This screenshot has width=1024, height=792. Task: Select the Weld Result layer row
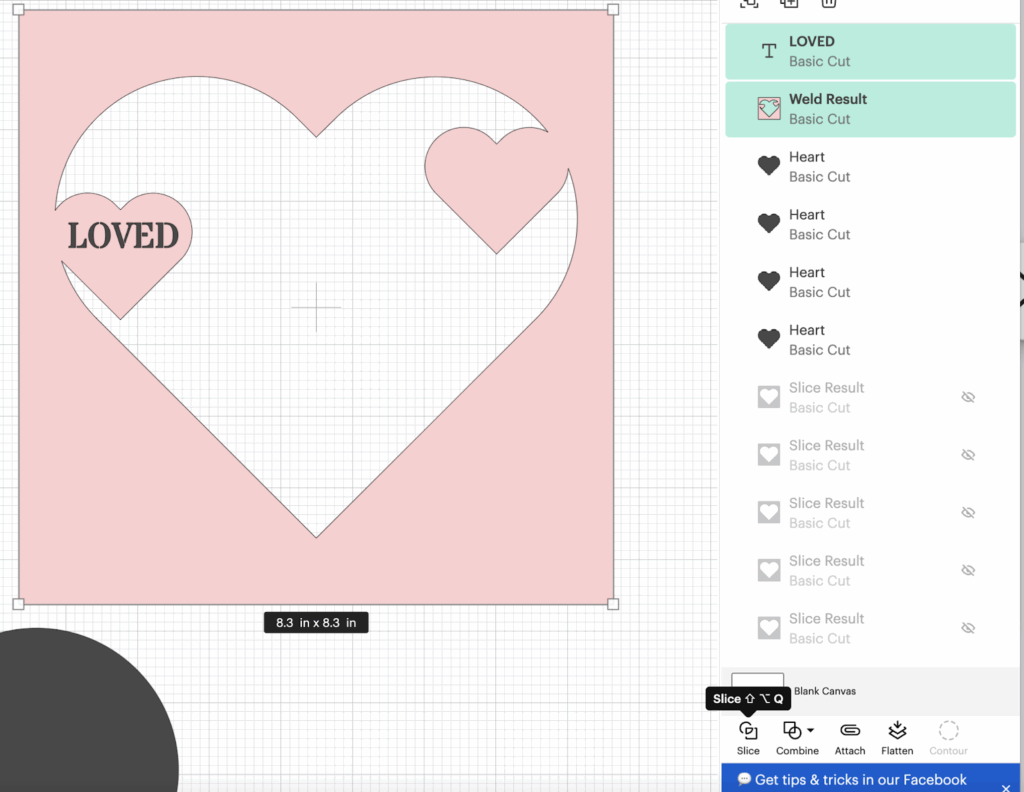pyautogui.click(x=871, y=109)
